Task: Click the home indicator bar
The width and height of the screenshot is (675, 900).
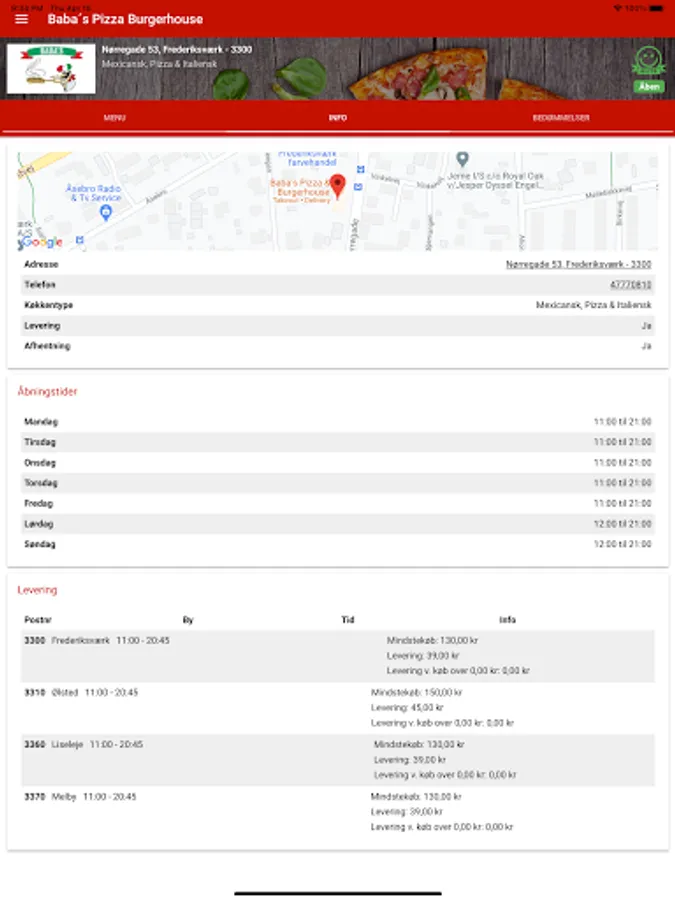Action: (338, 893)
